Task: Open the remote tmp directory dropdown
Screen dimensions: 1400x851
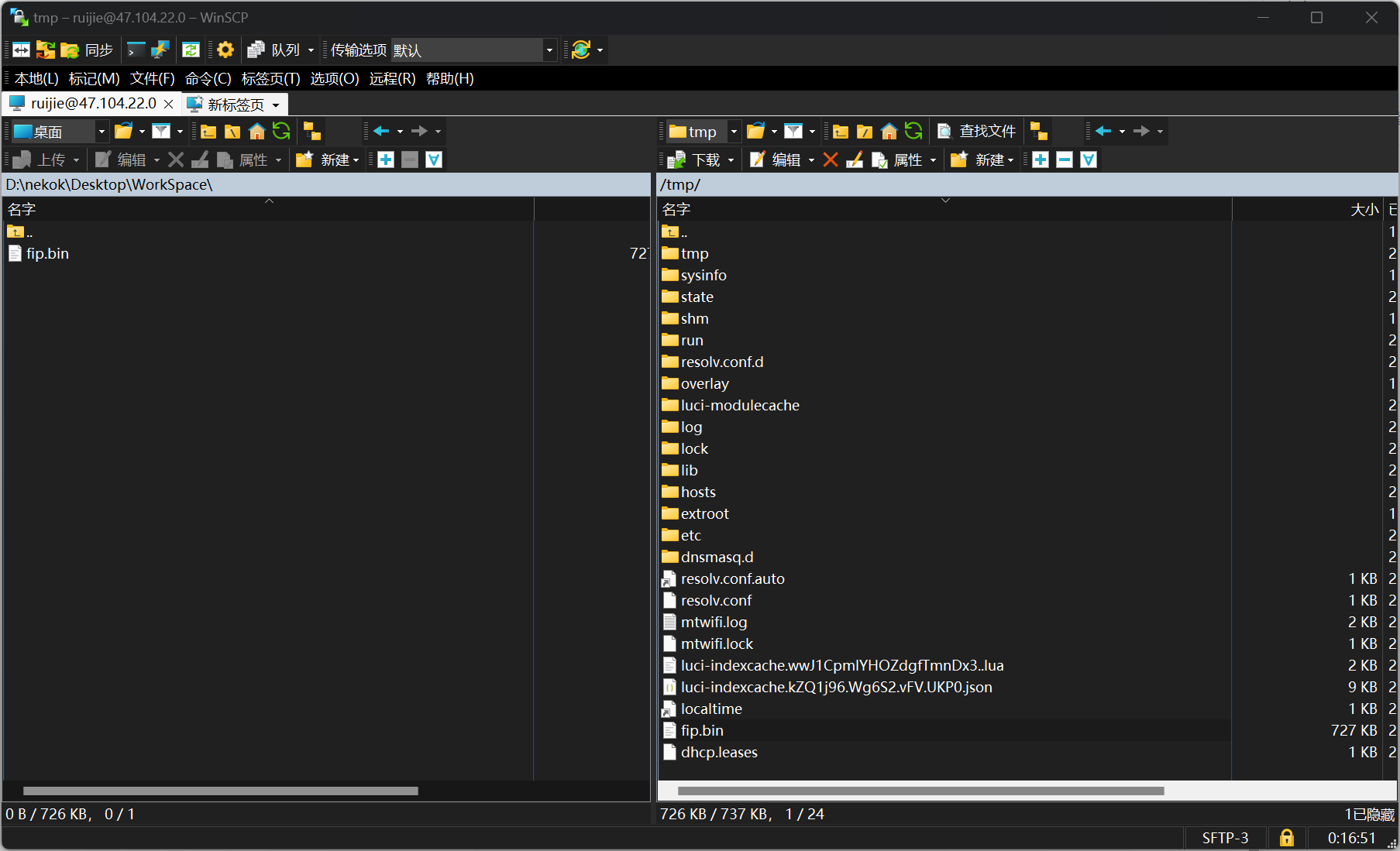Action: [x=733, y=132]
